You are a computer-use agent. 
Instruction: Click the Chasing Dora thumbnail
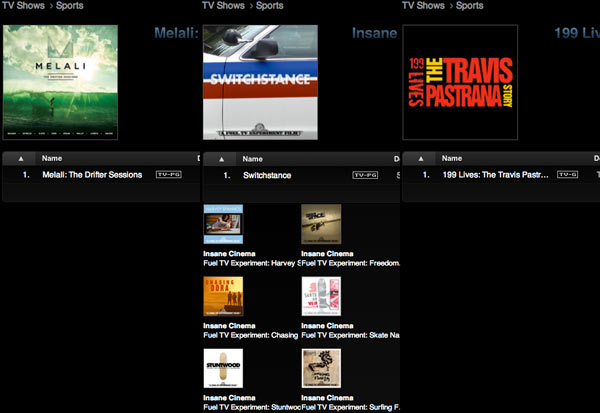tap(223, 296)
